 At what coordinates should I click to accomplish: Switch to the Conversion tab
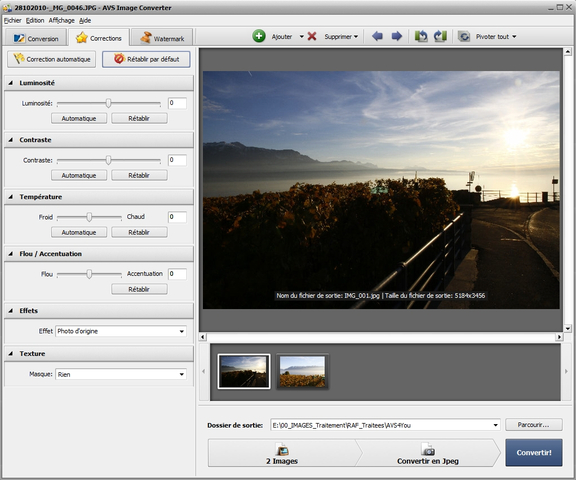[x=36, y=38]
